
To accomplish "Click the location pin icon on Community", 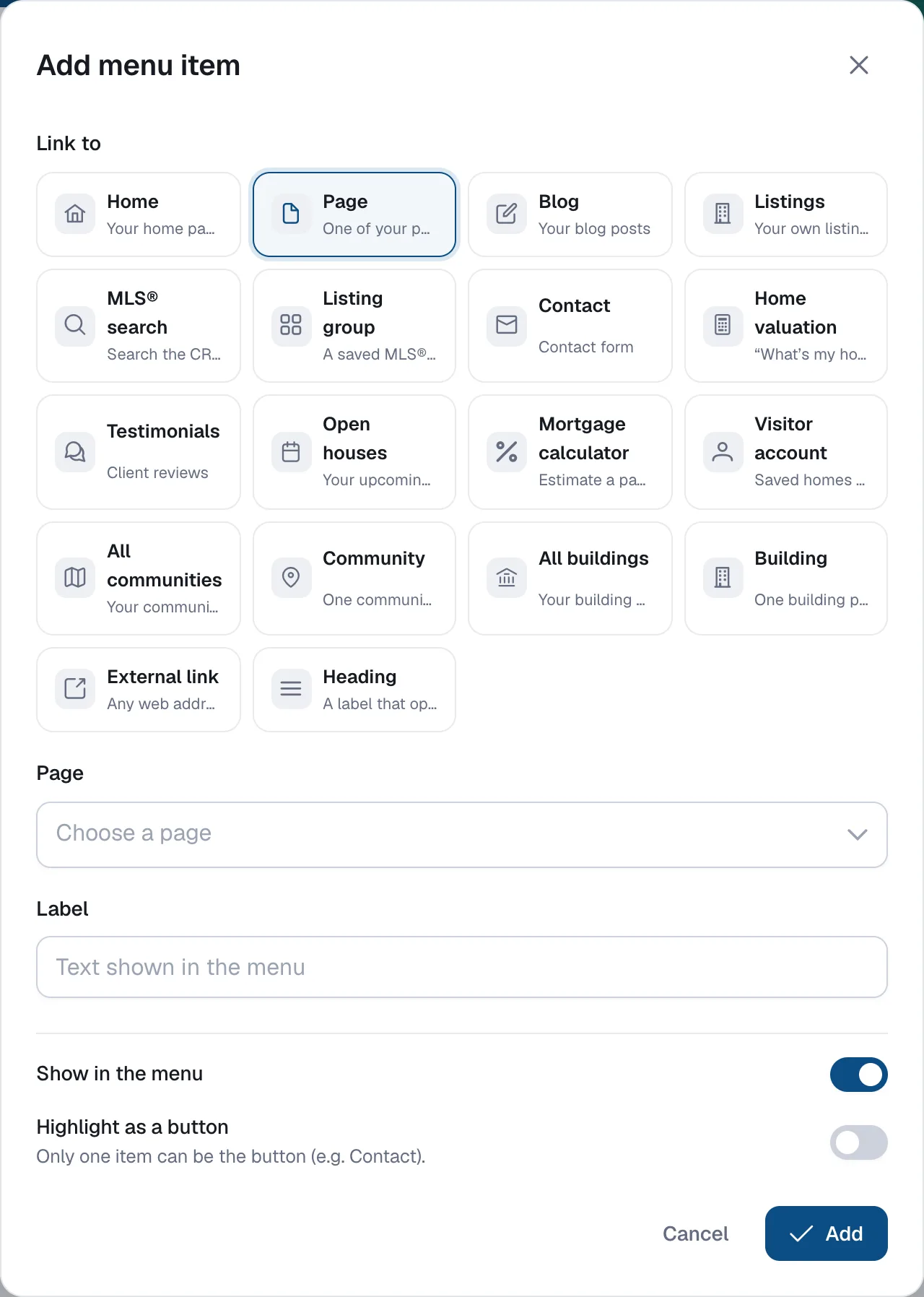I will point(291,578).
